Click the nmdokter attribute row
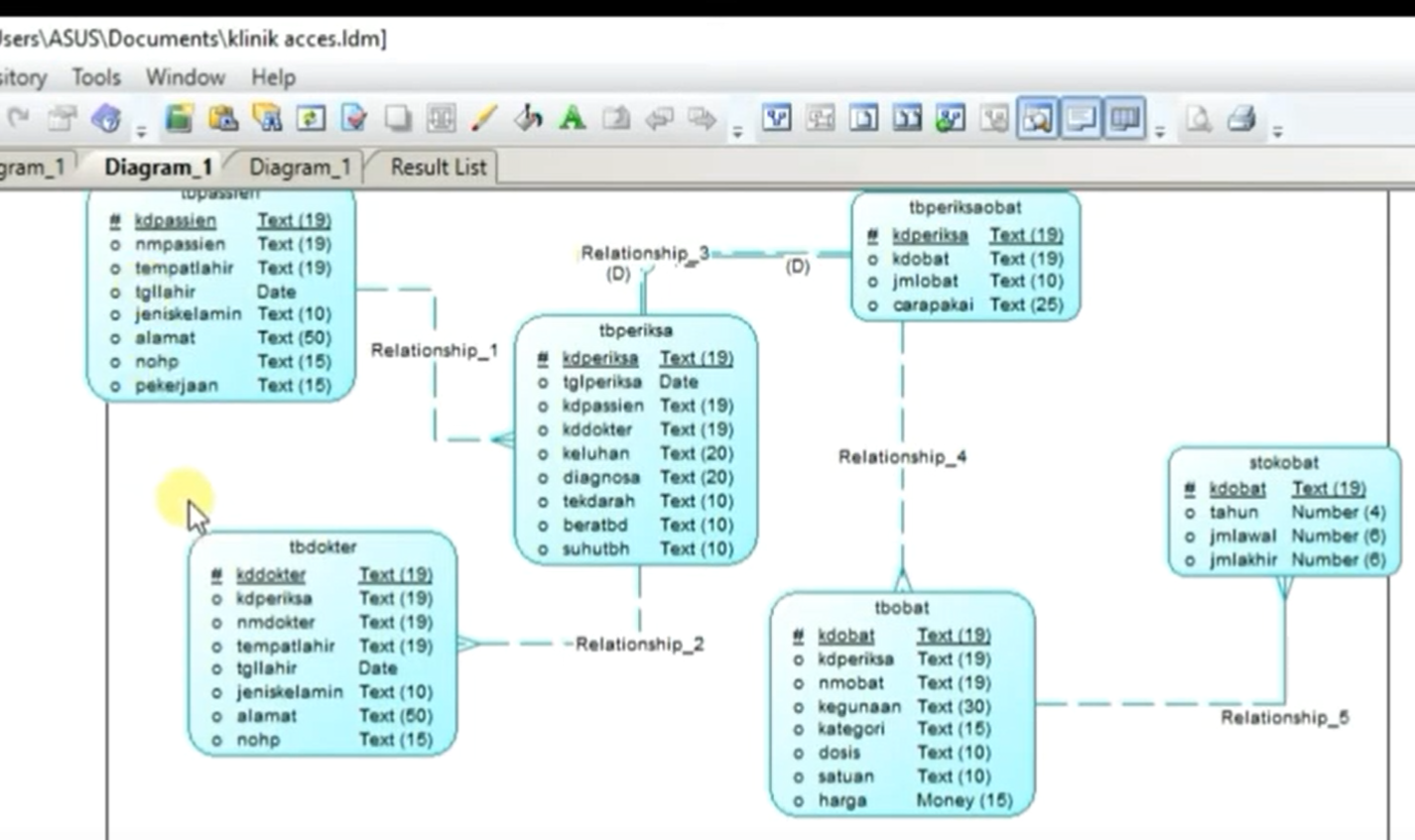1415x840 pixels. [322, 622]
